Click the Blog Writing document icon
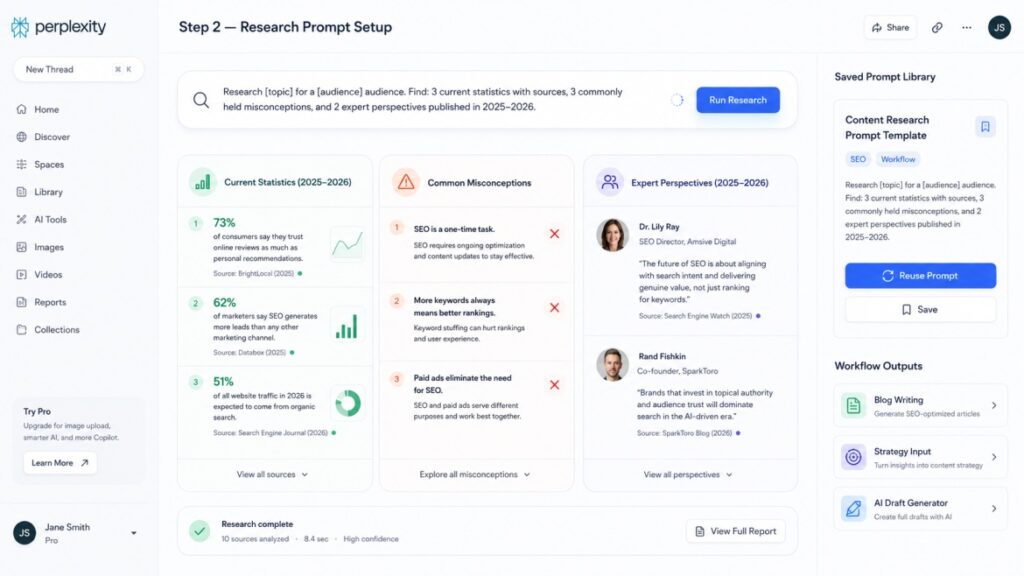Screen dimensions: 1024x576 point(854,406)
